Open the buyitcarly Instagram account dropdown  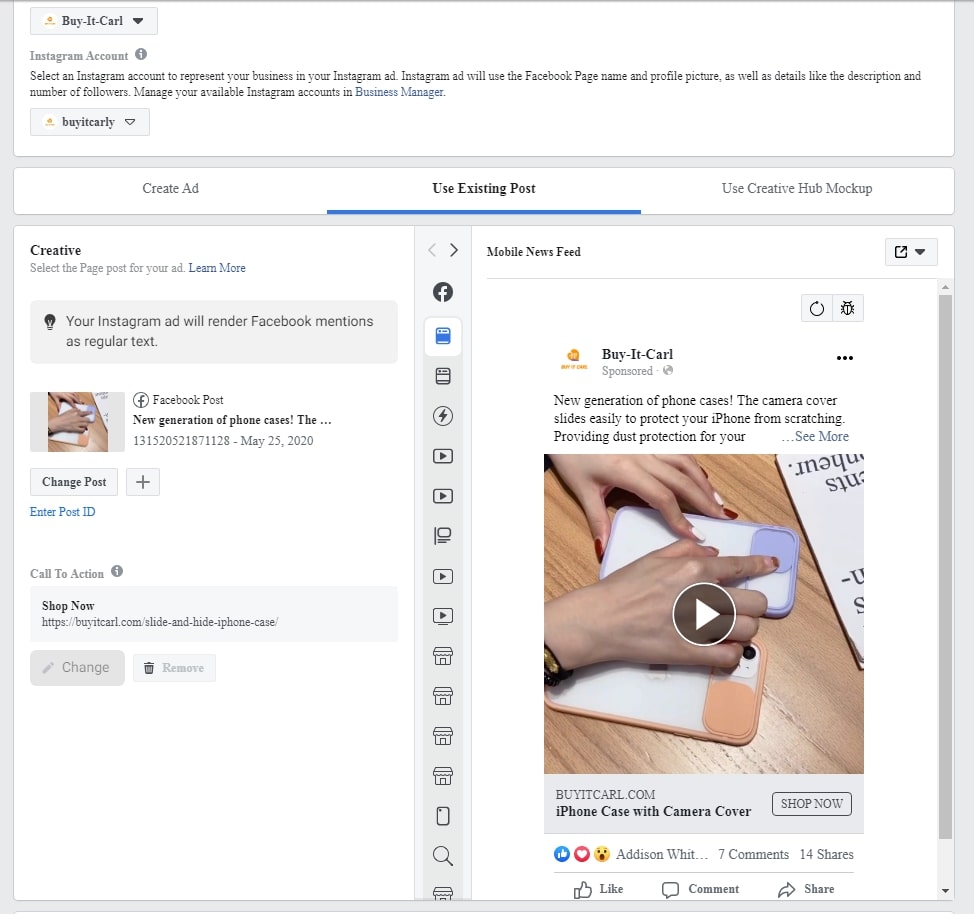click(90, 121)
